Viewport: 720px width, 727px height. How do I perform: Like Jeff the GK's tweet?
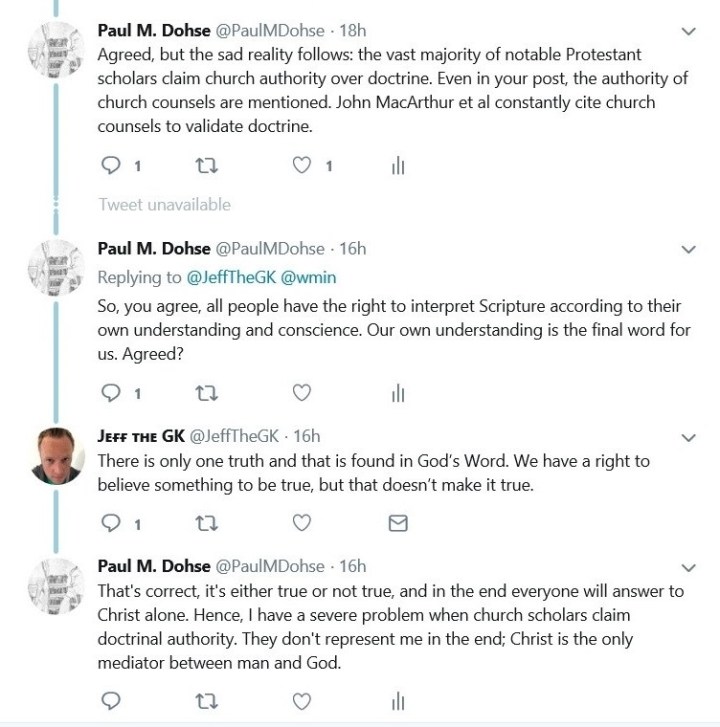(302, 523)
